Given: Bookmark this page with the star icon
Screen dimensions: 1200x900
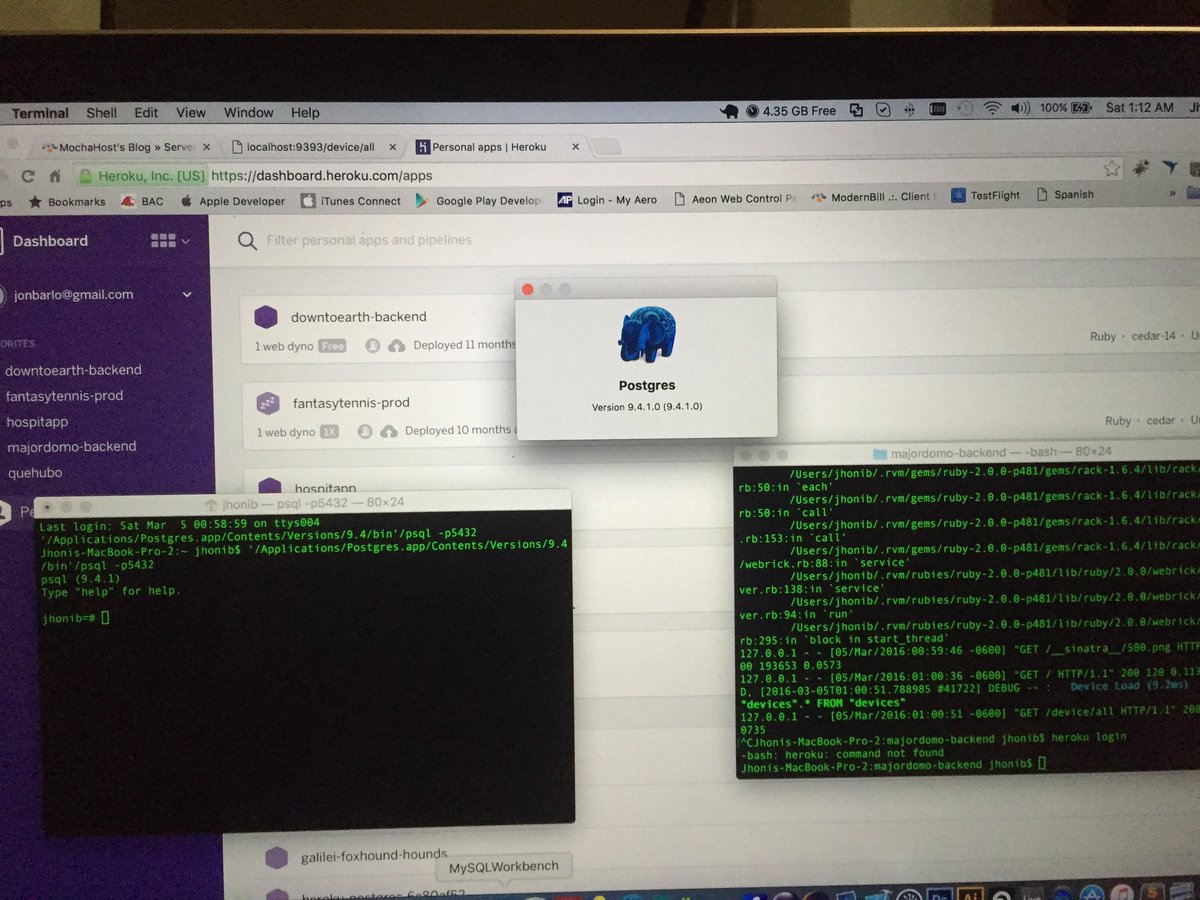Looking at the screenshot, I should coord(1111,169).
